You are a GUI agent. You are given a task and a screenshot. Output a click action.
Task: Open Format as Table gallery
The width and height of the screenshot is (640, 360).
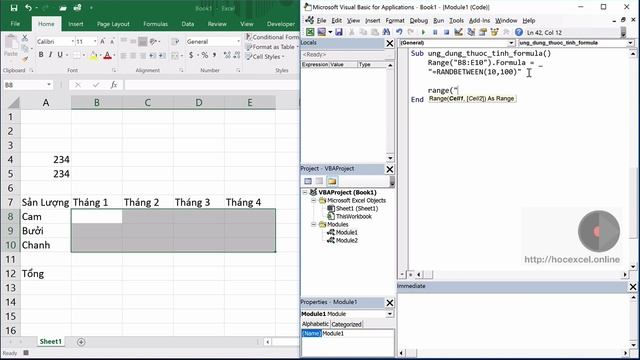271,47
